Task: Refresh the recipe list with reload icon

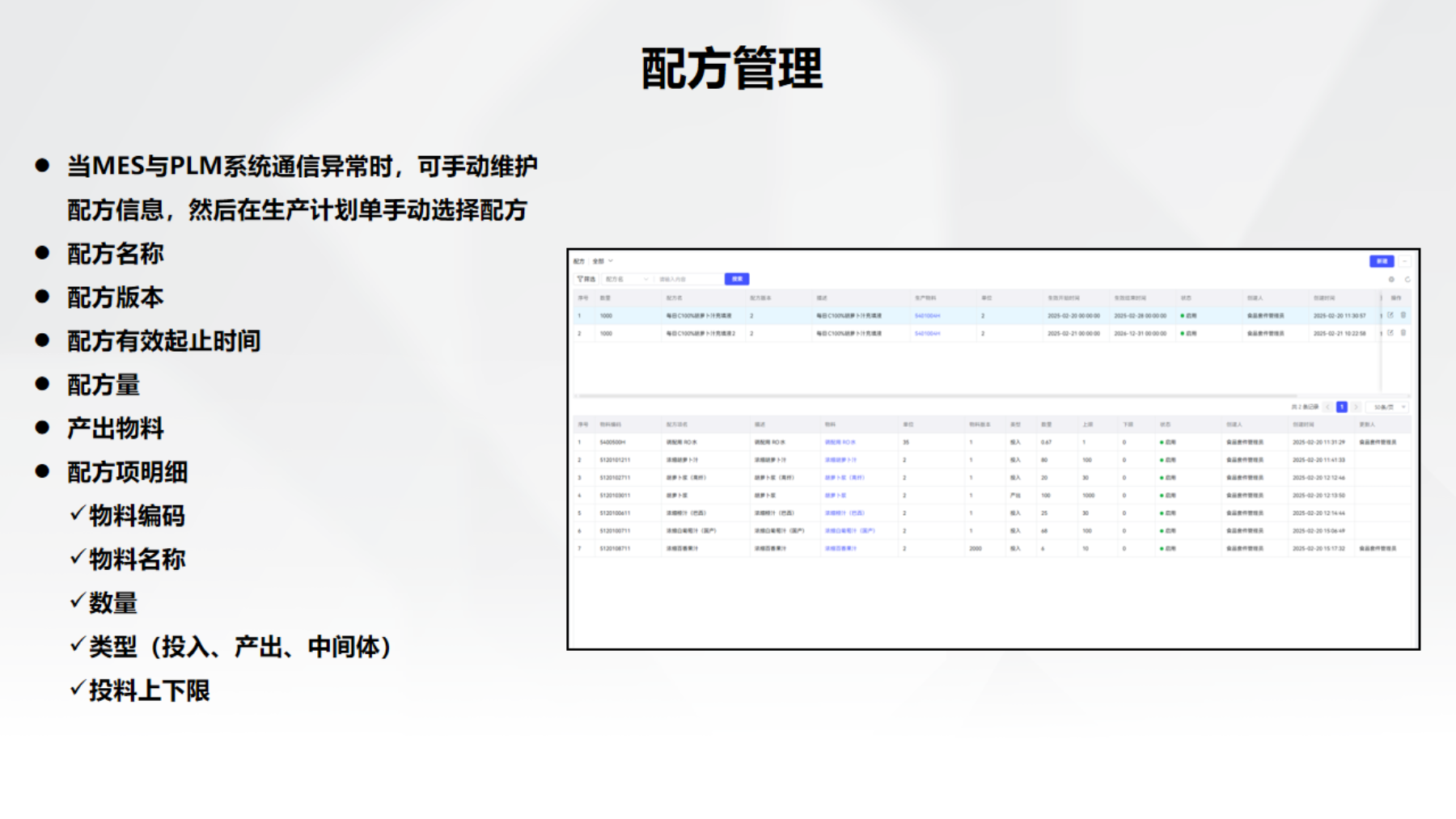Action: coord(1407,280)
